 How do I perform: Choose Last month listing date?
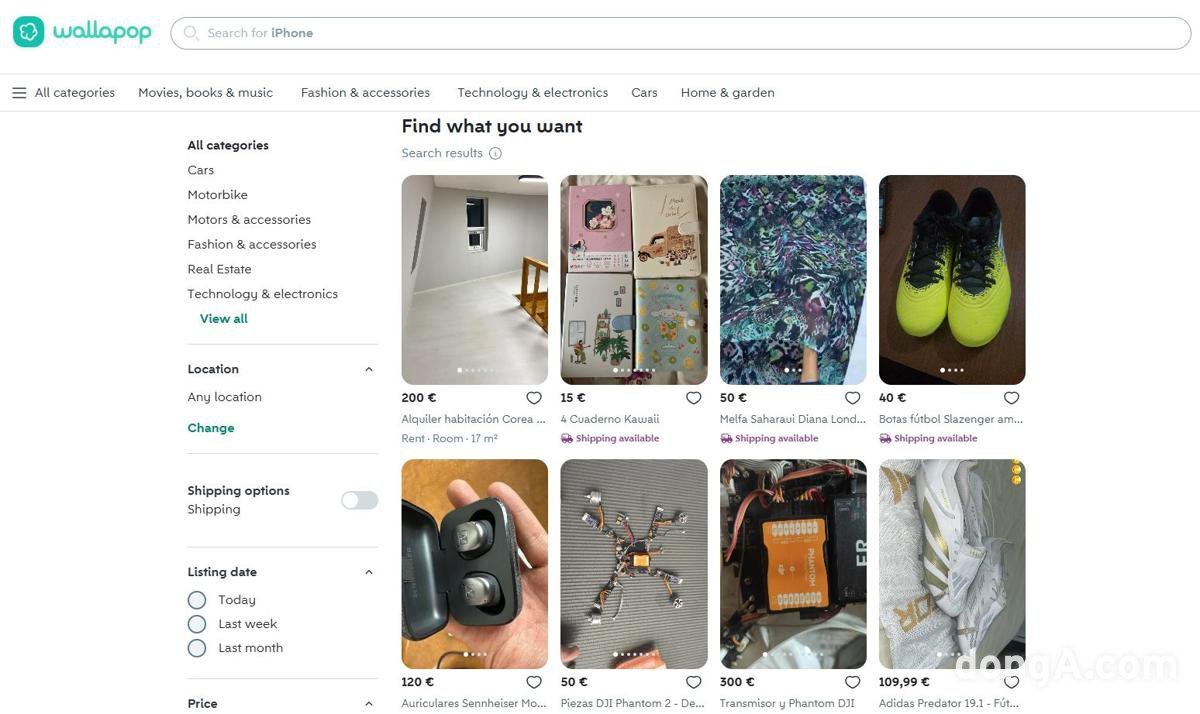point(197,648)
